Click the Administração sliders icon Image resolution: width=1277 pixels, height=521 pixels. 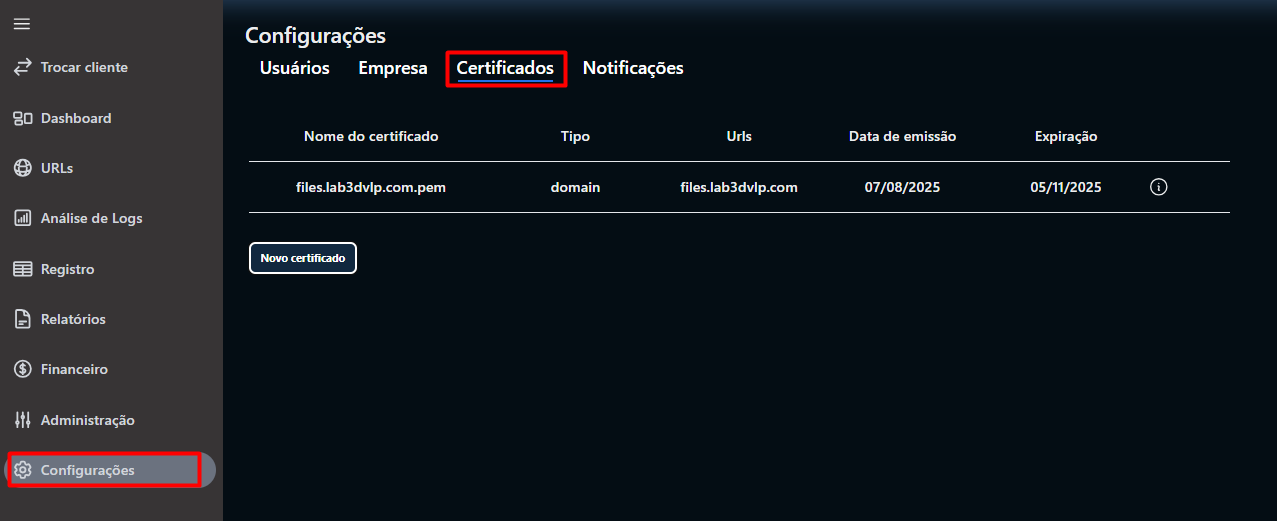point(22,420)
